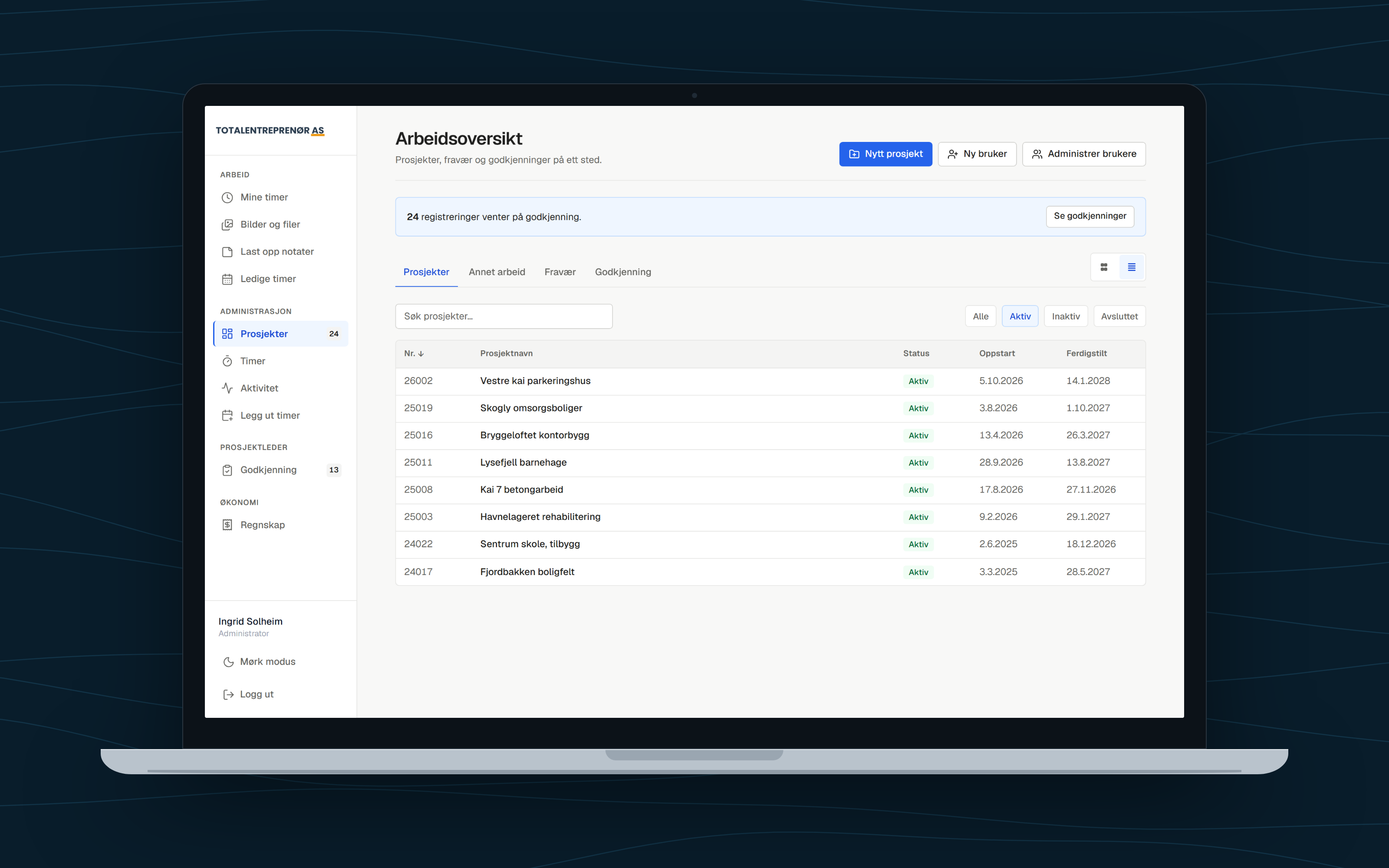1389x868 pixels.
Task: Open Administrer brukere
Action: point(1084,154)
